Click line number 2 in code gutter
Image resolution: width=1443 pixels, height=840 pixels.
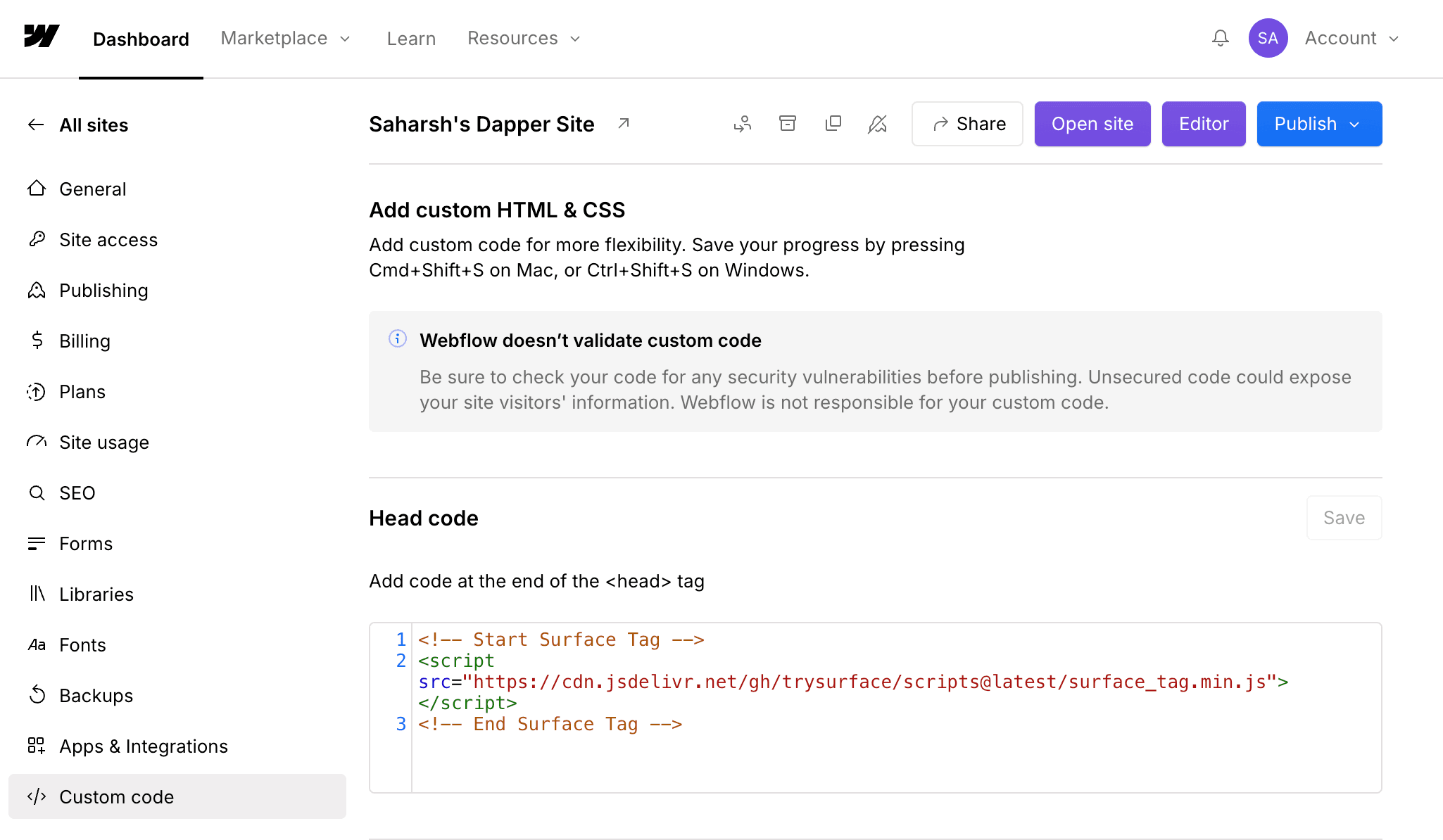(401, 661)
